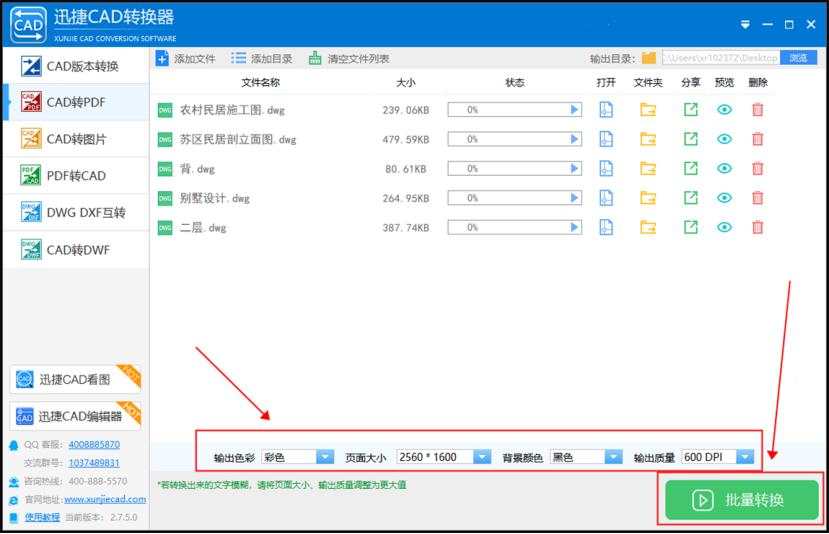Start conversion arrow for 苏区民居剖立面图.dwg
829x534 pixels.
pos(575,139)
